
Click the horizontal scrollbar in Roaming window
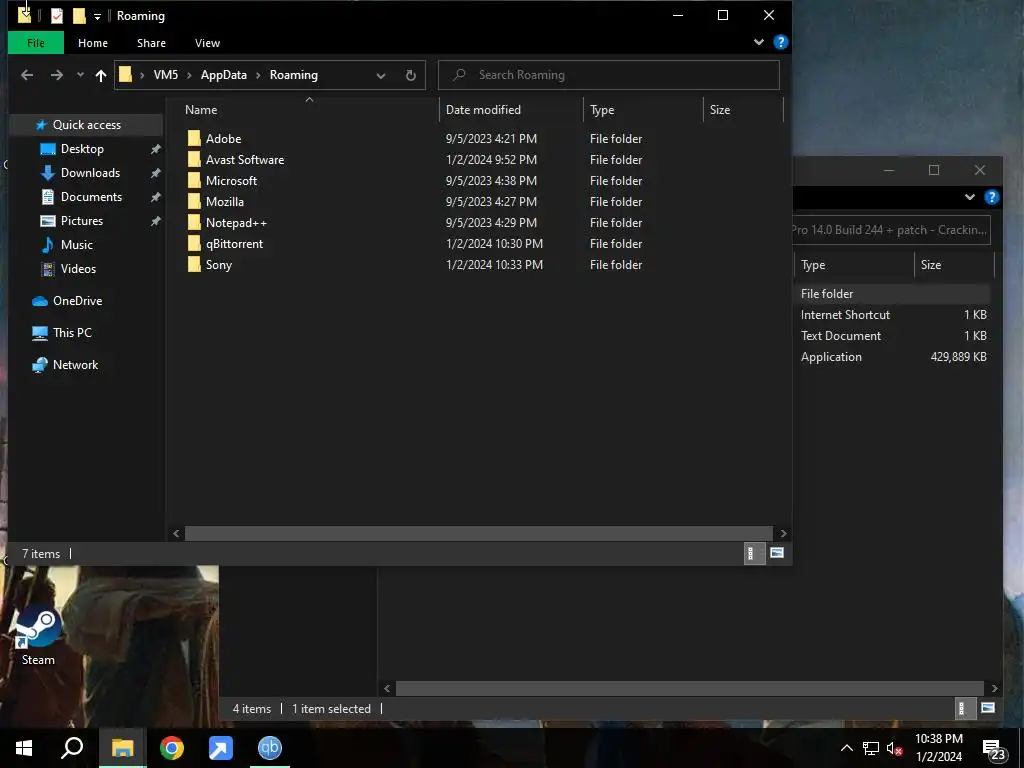479,534
